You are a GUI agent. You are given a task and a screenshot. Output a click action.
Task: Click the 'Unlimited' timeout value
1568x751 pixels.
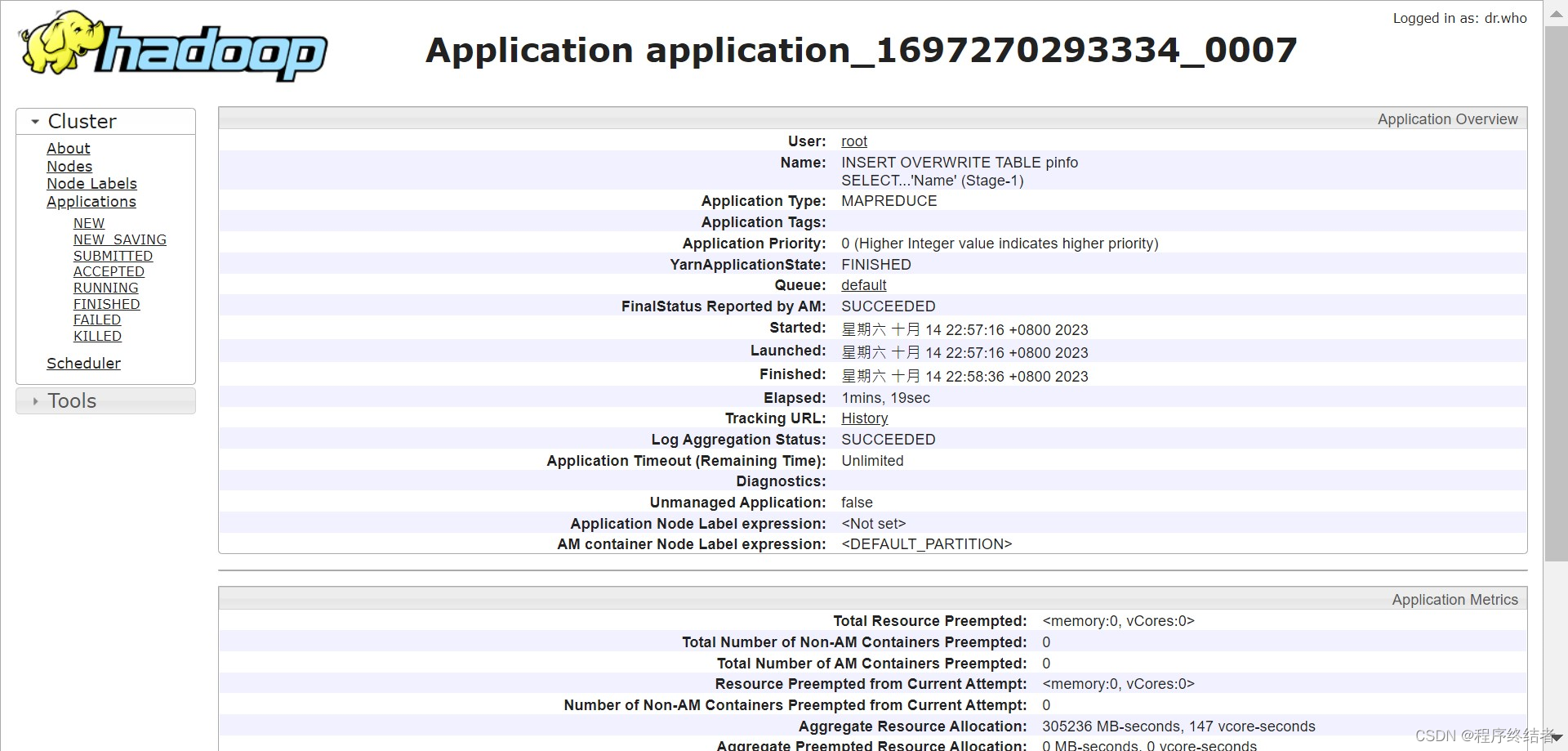872,461
